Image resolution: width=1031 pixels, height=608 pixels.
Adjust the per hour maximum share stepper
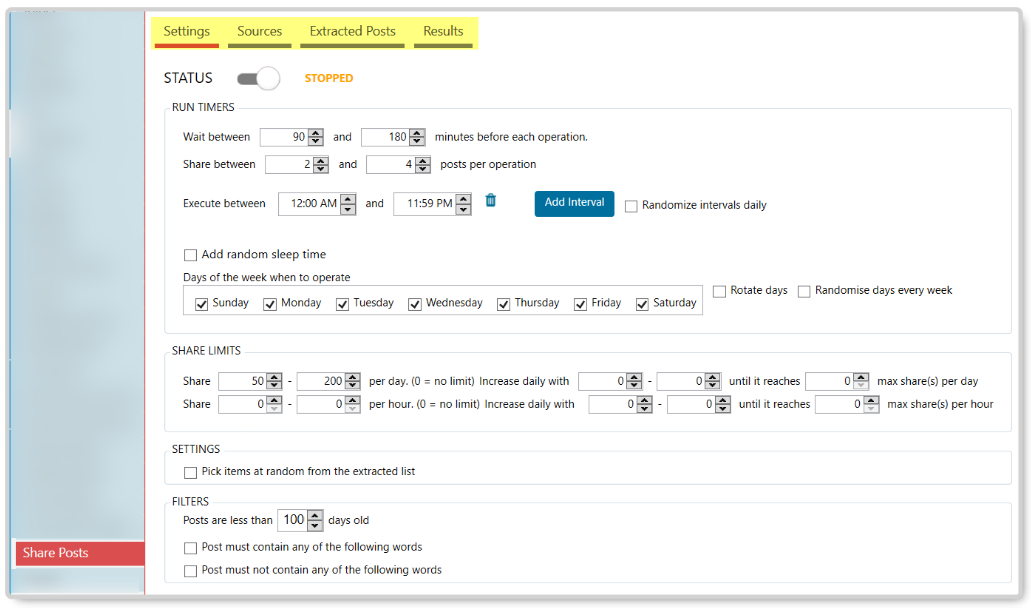point(352,404)
